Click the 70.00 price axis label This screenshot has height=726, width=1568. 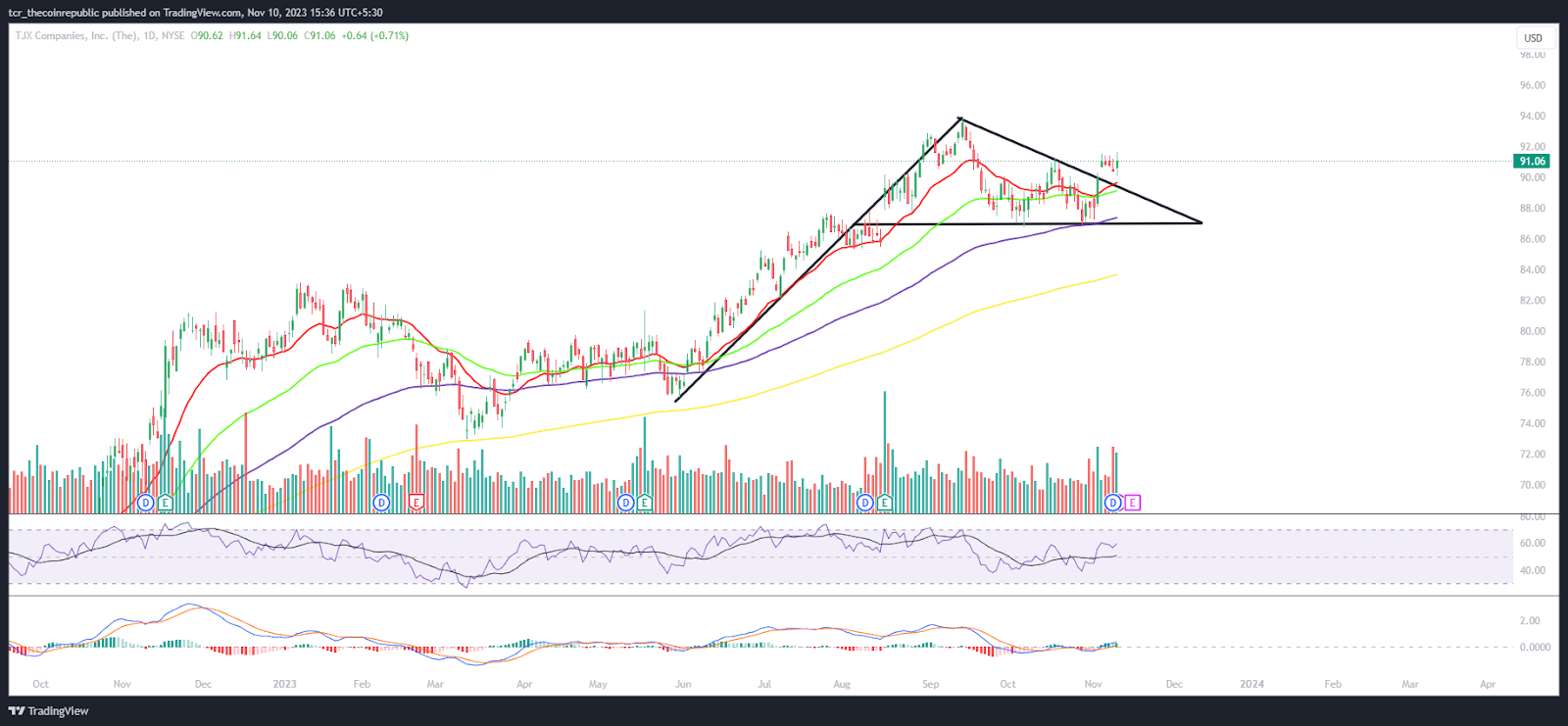1532,485
